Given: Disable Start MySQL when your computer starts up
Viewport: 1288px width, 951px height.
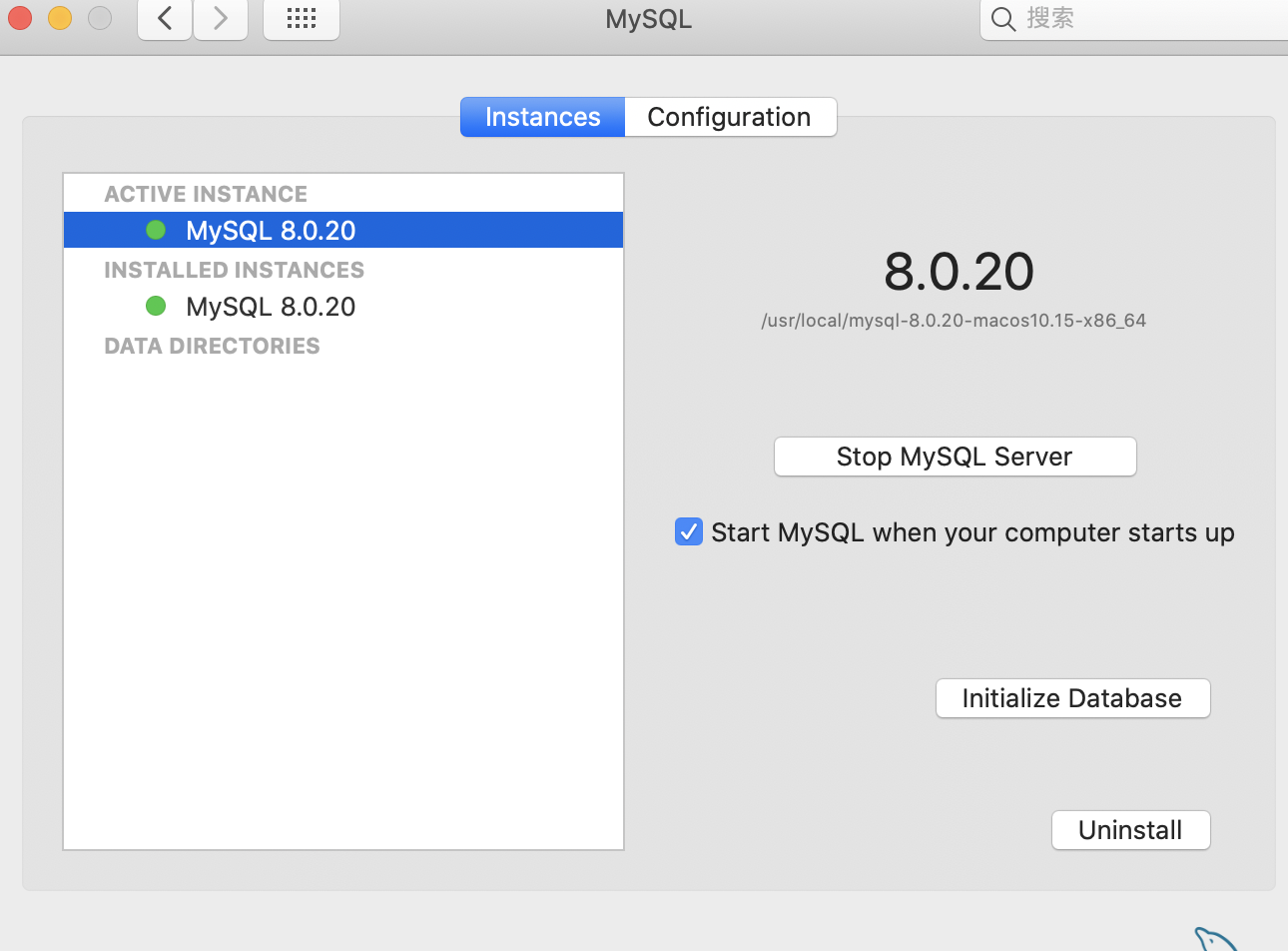Looking at the screenshot, I should click(688, 531).
